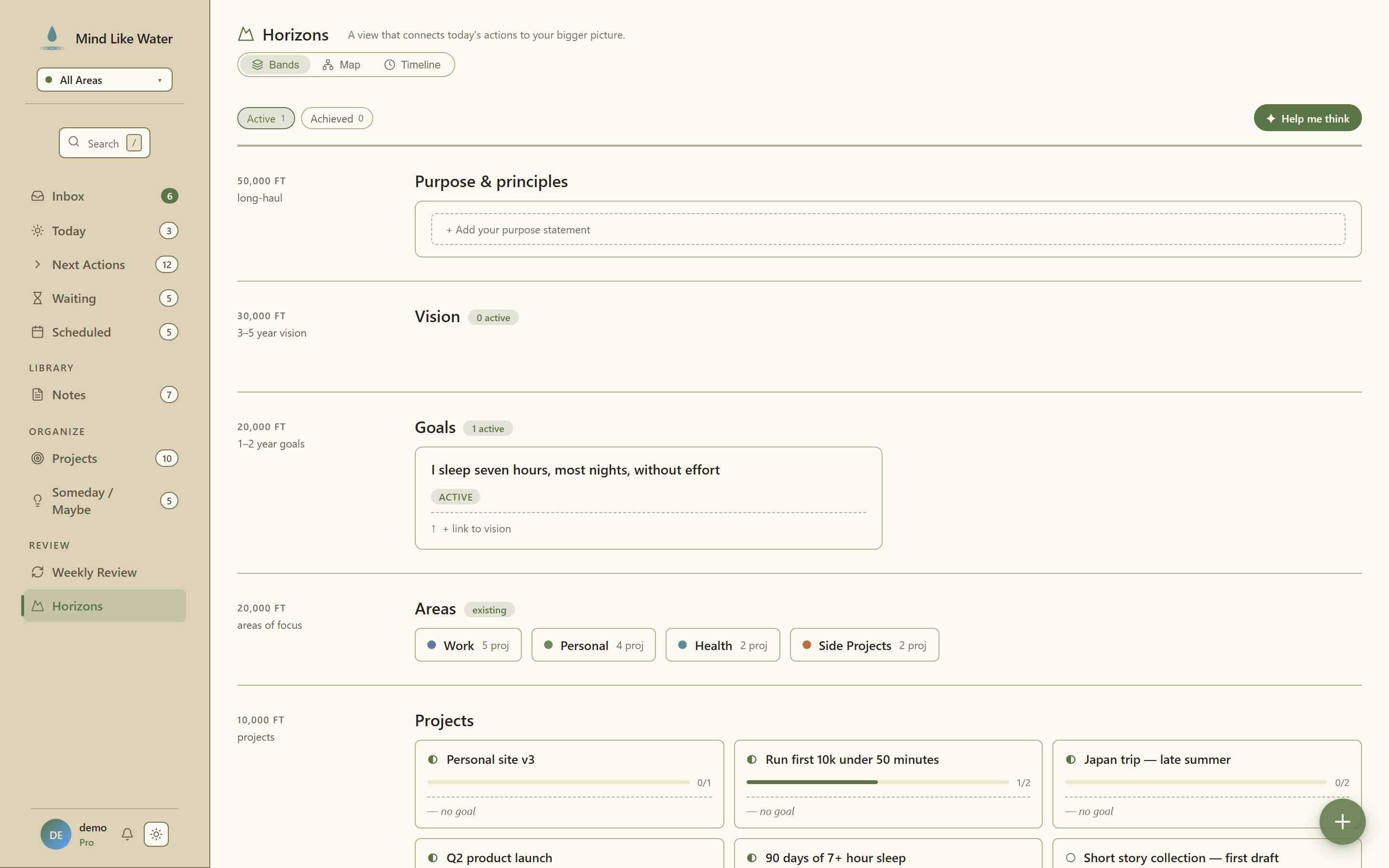1389x868 pixels.
Task: Click the DE user avatar
Action: point(55,834)
